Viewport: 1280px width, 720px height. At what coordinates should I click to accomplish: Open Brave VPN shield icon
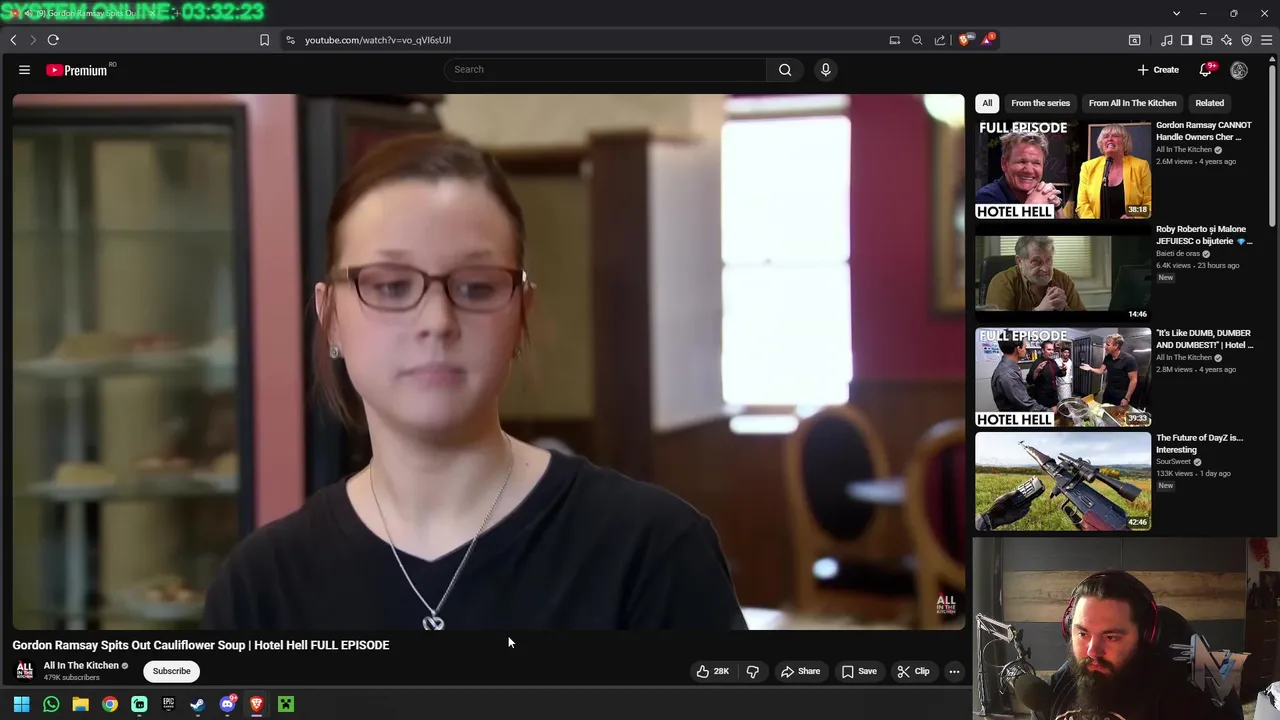1247,40
